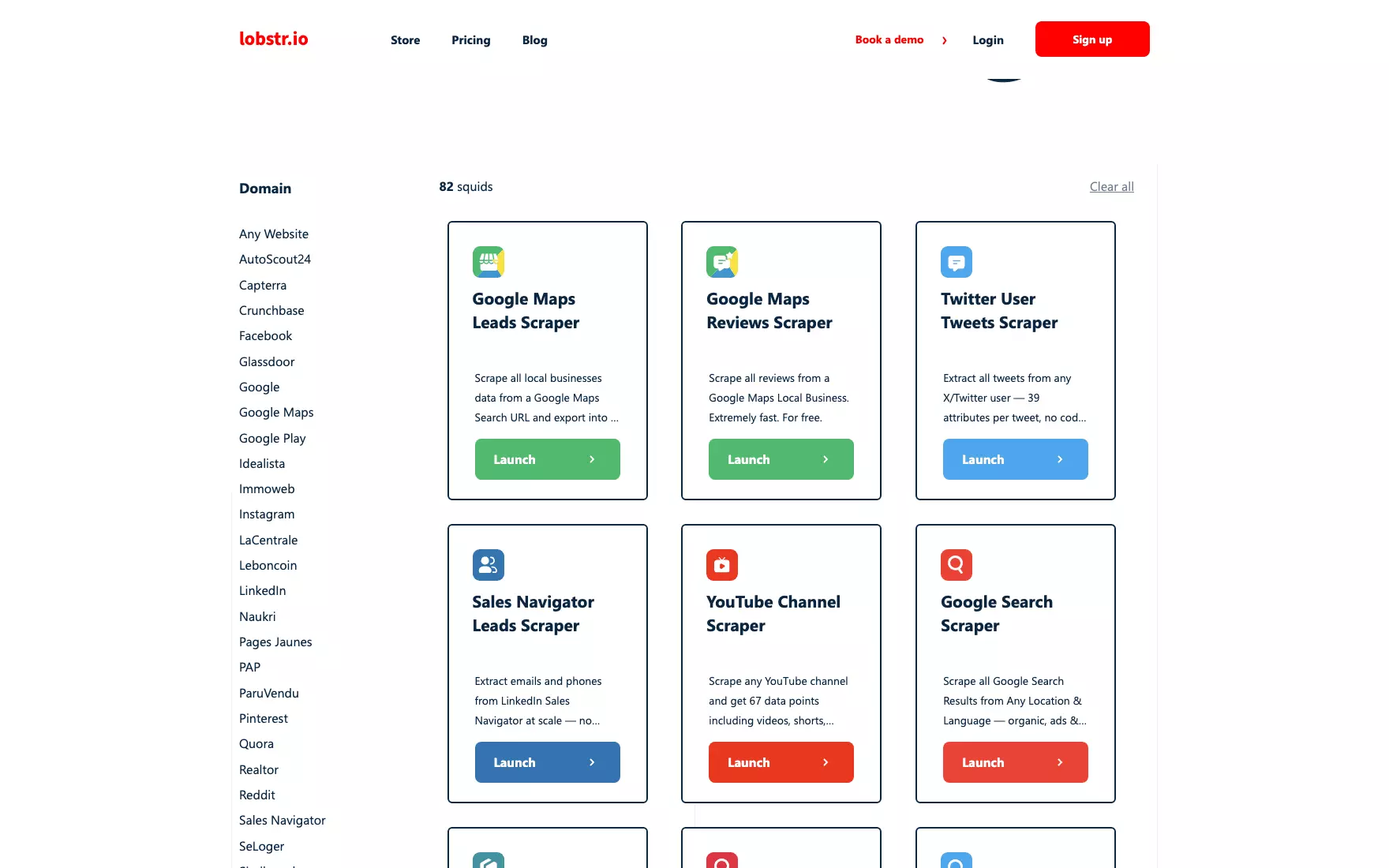
Task: Filter squids by Sales Navigator domain
Action: (x=282, y=821)
